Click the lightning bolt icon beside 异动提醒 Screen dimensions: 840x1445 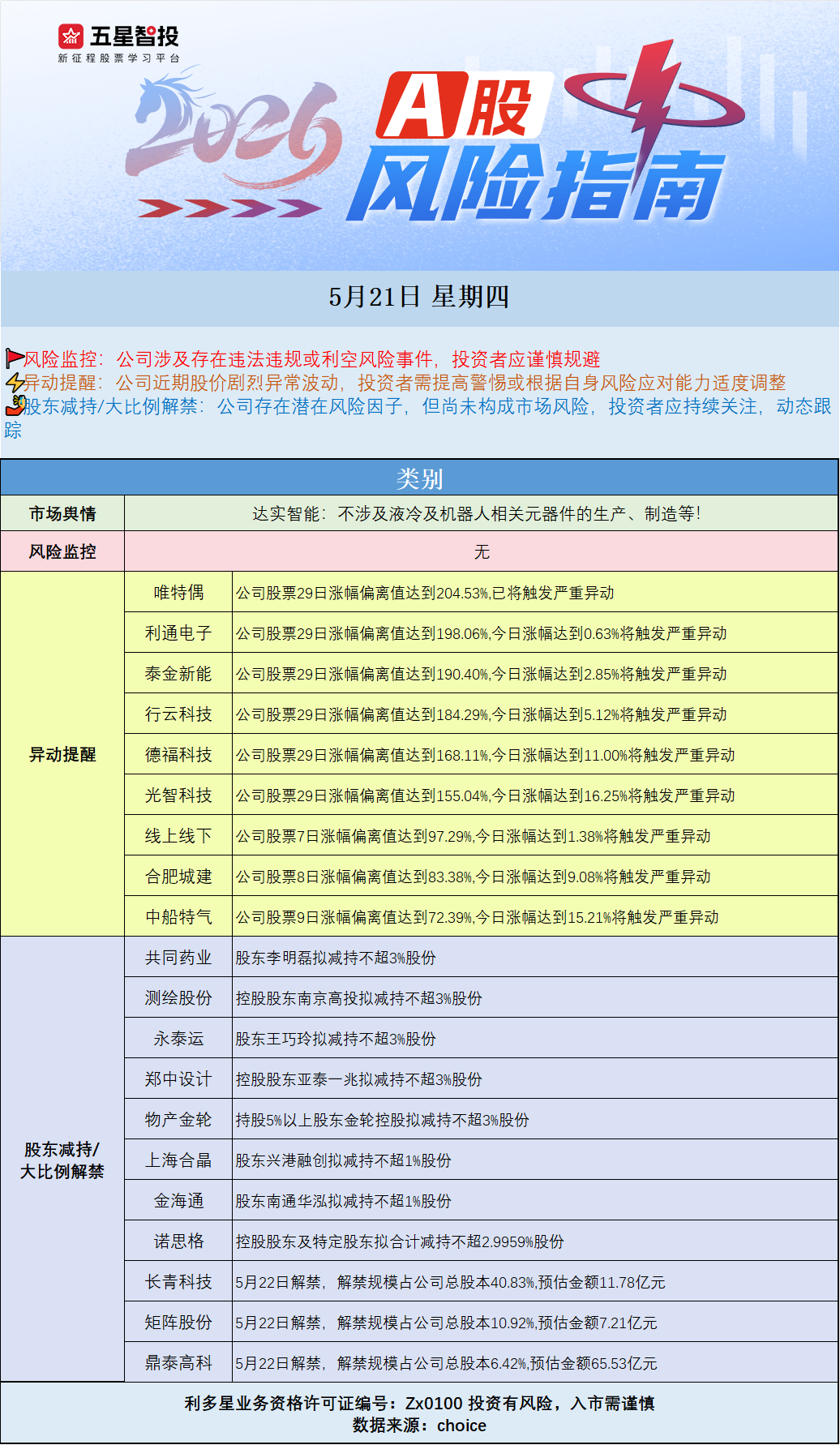(14, 382)
